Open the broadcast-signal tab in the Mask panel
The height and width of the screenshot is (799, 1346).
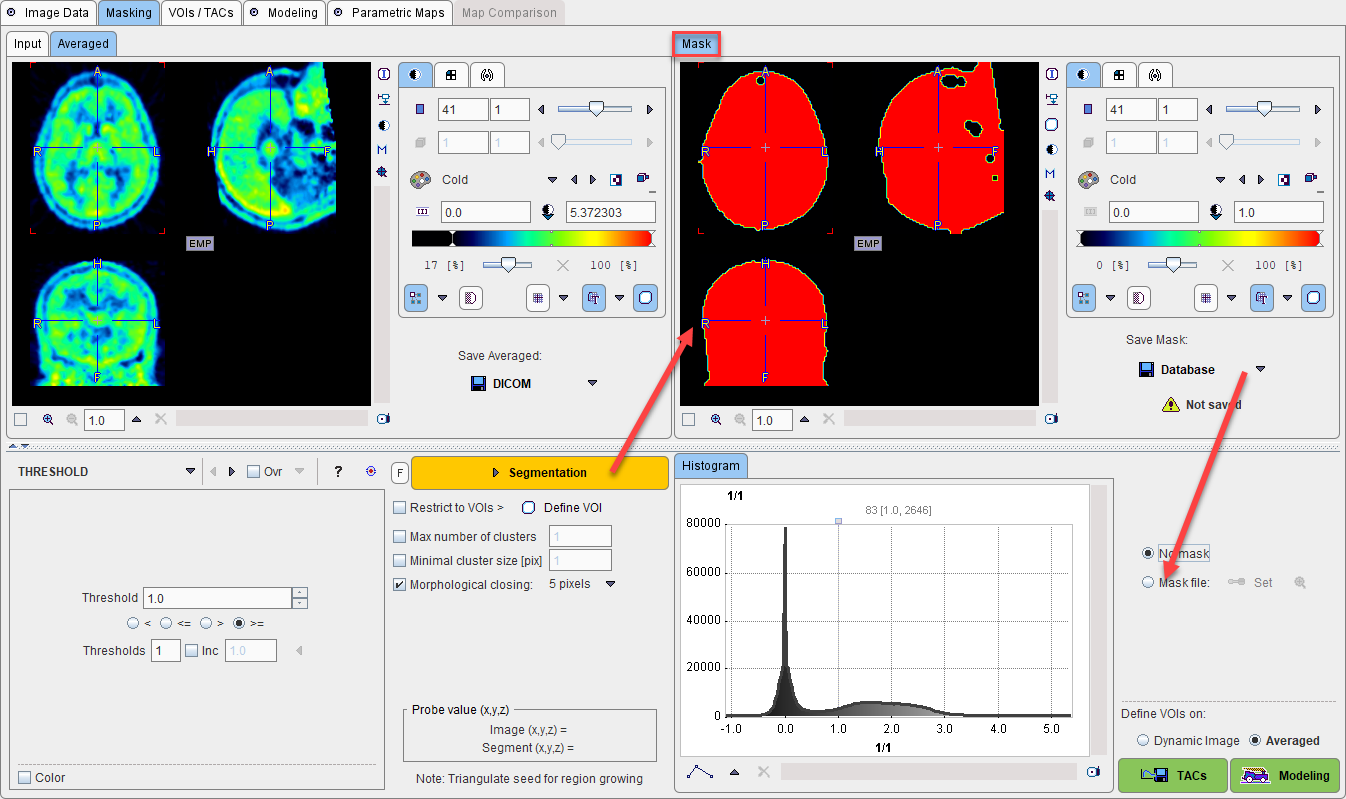tap(1155, 75)
